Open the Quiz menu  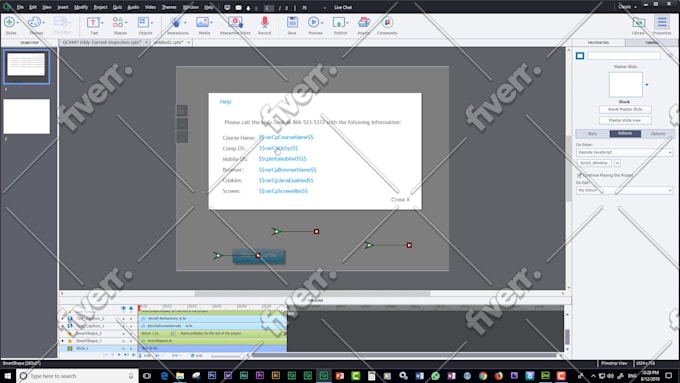(x=117, y=7)
